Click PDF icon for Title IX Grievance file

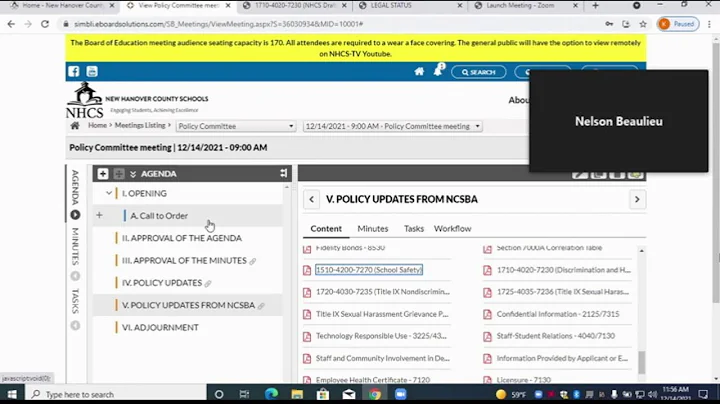click(307, 314)
